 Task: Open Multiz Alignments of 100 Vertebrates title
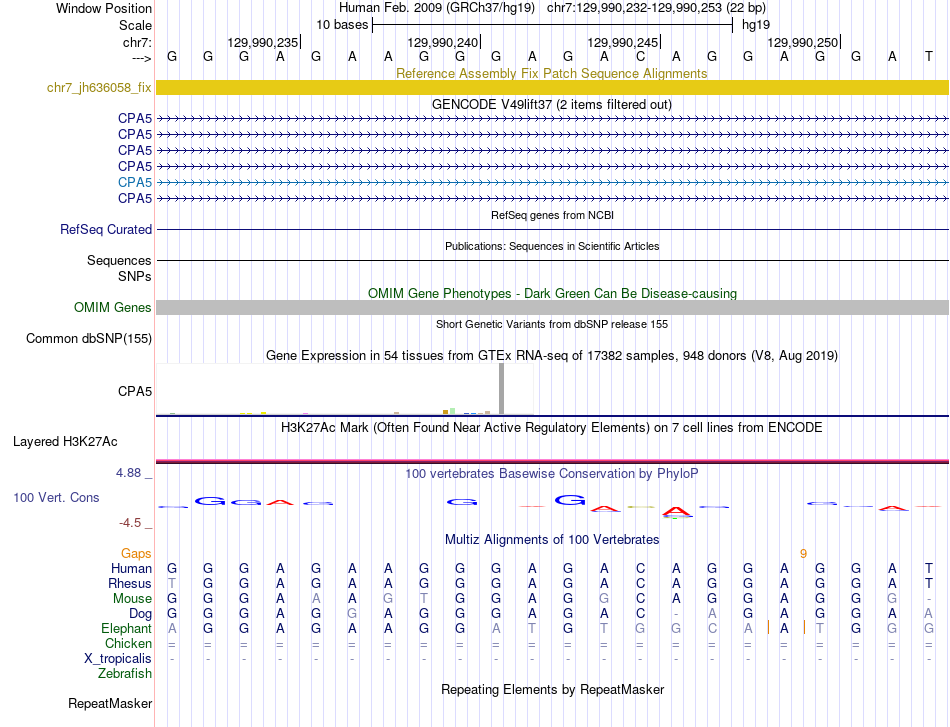click(552, 539)
